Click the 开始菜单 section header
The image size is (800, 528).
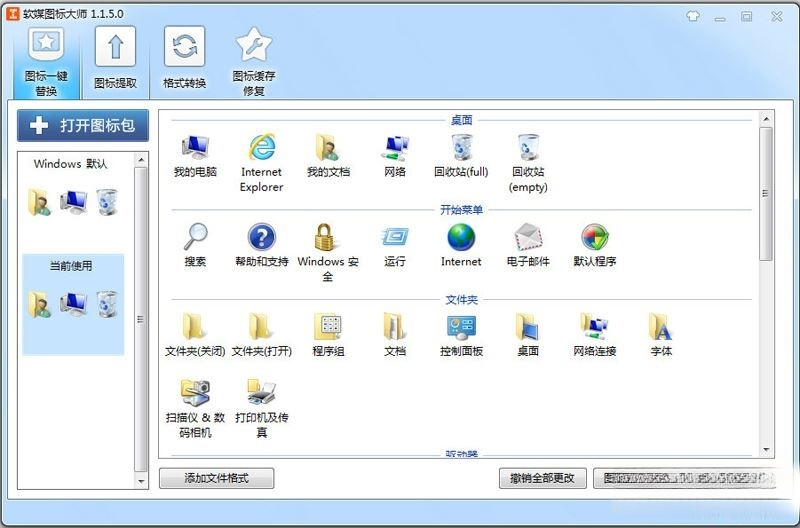click(461, 210)
